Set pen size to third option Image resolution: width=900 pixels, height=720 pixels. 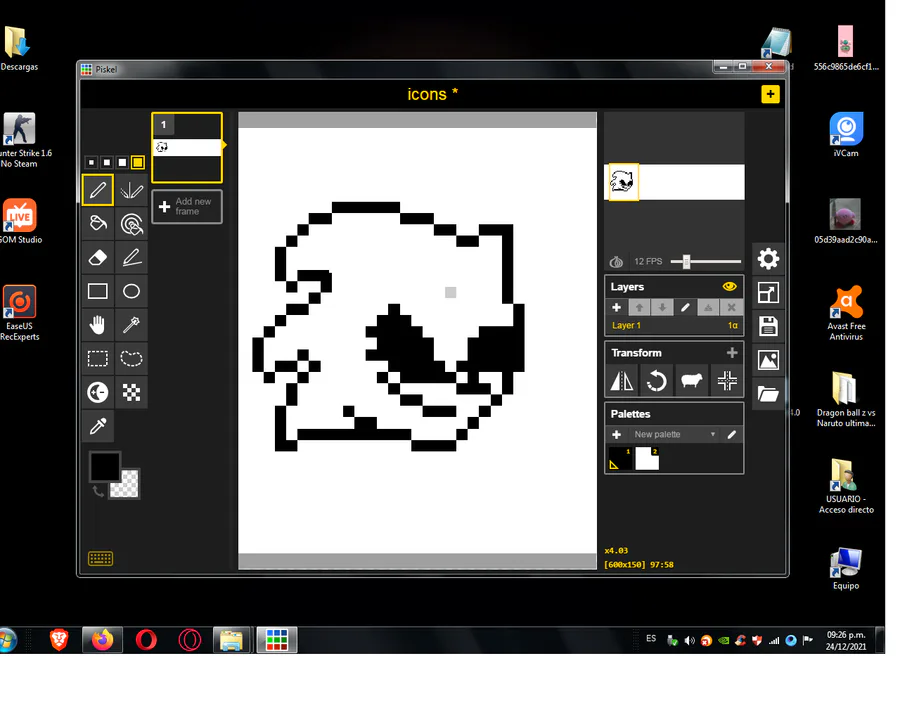pyautogui.click(x=122, y=162)
